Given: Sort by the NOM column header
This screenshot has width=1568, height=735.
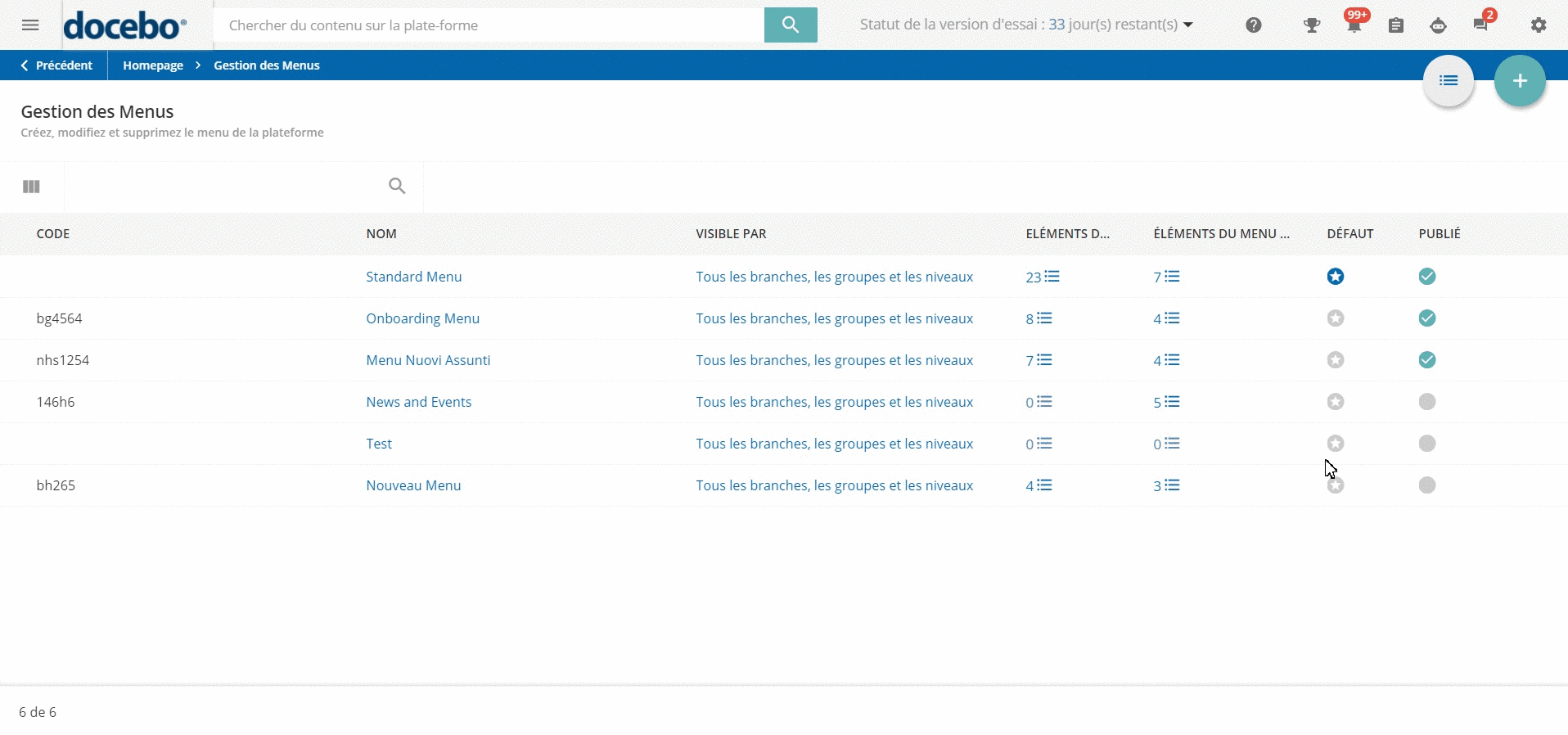Looking at the screenshot, I should pos(381,234).
